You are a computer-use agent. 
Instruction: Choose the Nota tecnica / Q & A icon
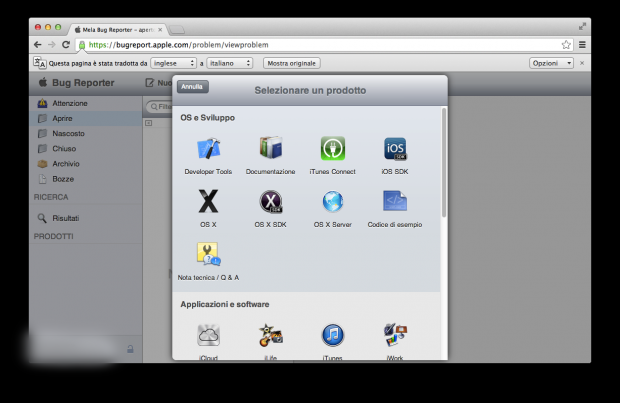tap(208, 254)
